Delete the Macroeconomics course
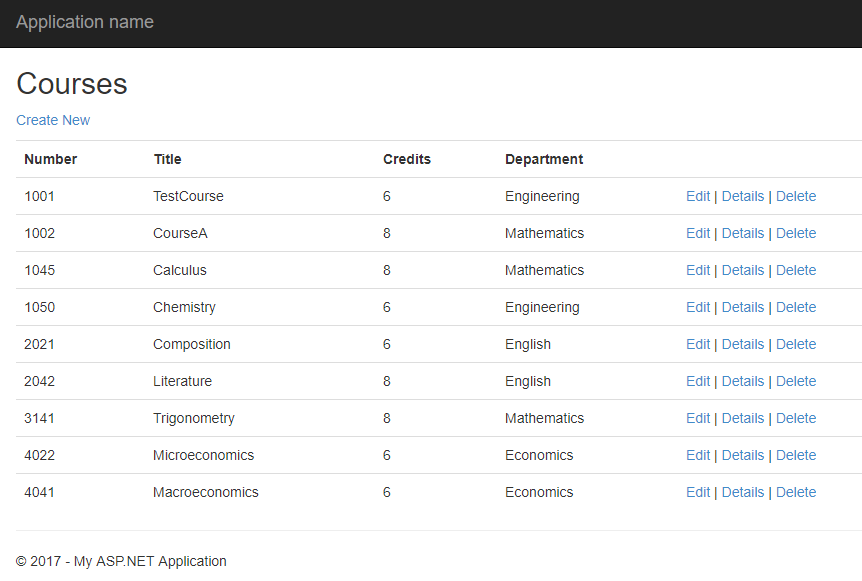 tap(796, 492)
